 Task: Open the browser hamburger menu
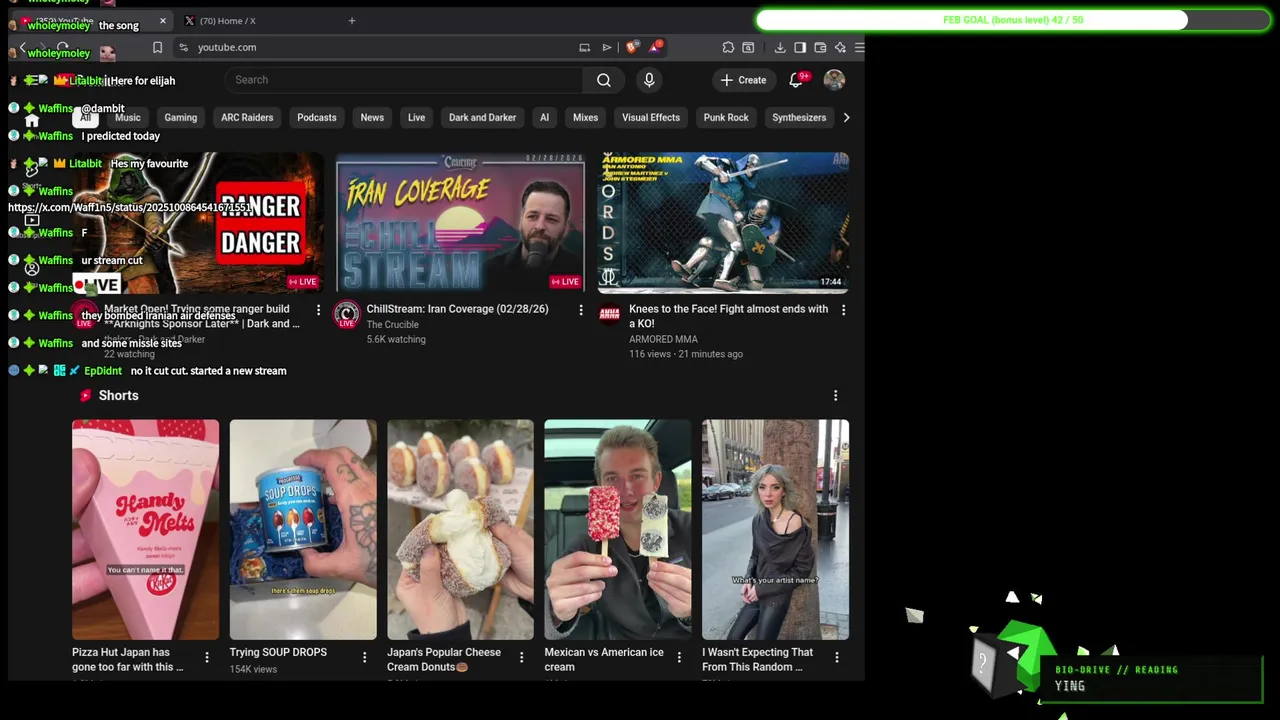click(859, 47)
